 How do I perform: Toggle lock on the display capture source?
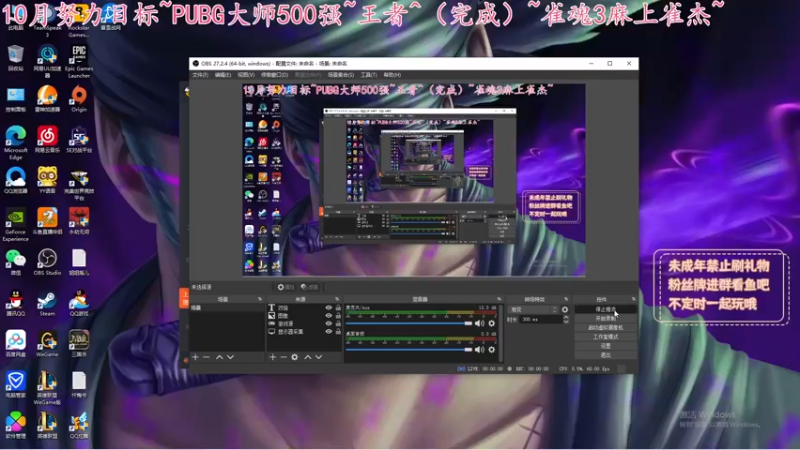(x=338, y=332)
